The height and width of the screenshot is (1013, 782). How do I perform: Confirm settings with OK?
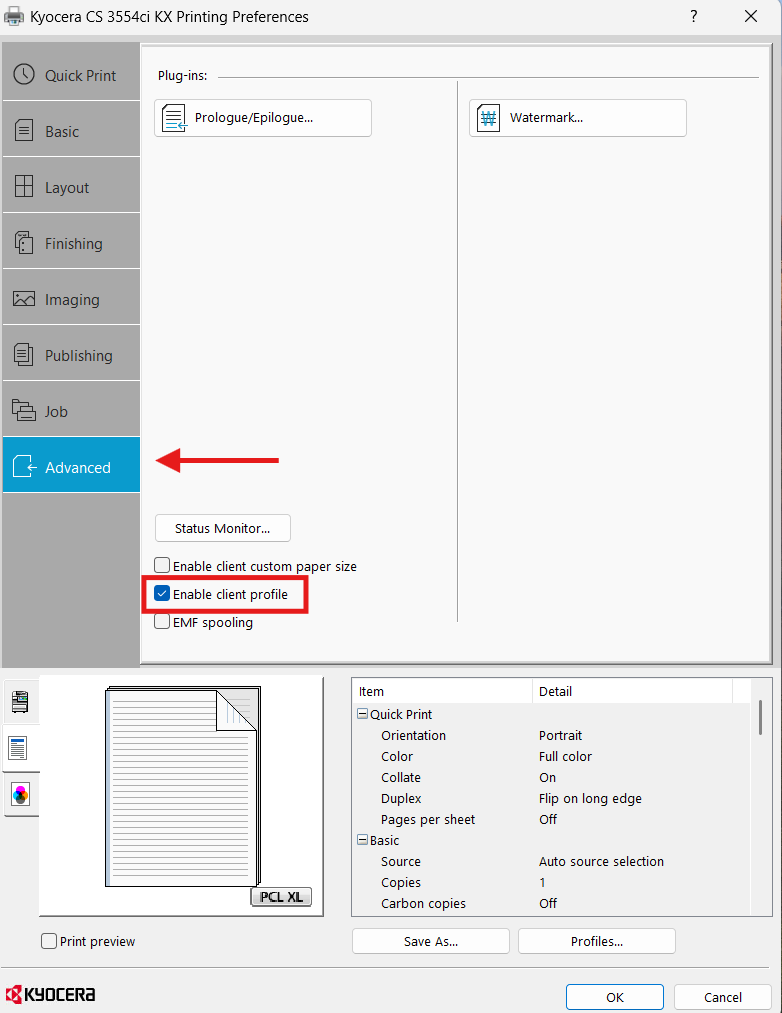(615, 997)
